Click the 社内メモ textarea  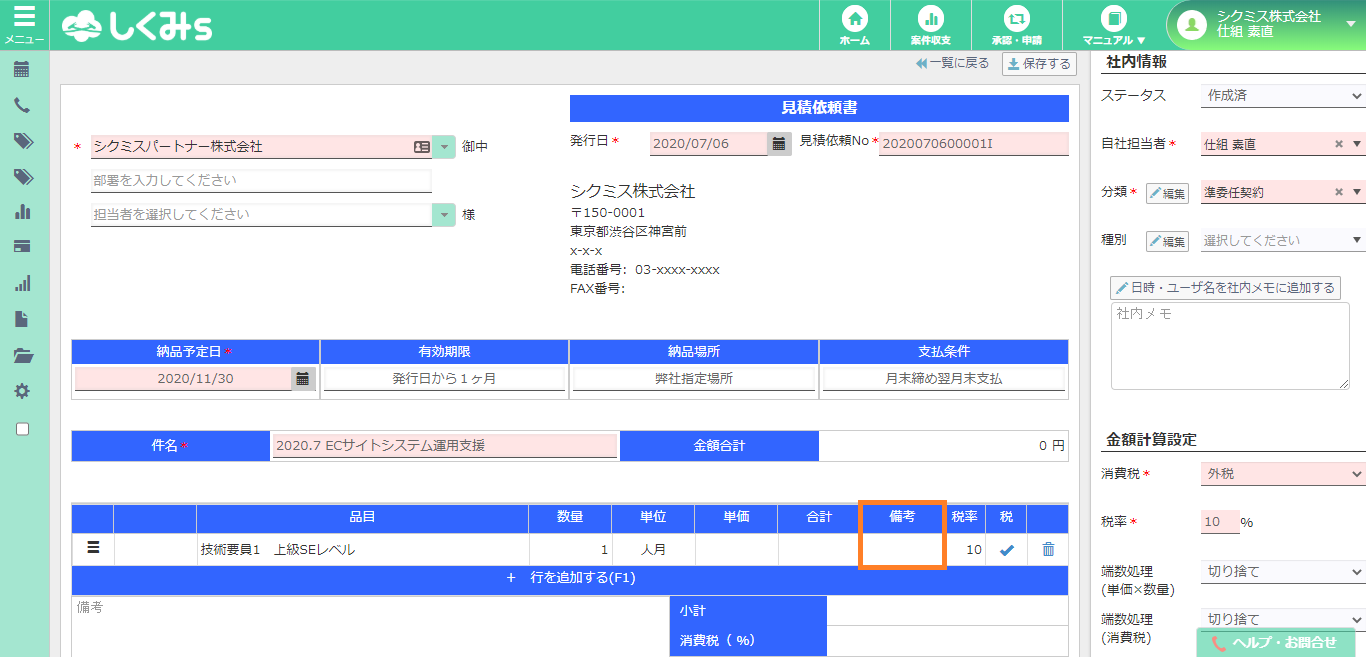pos(1230,346)
